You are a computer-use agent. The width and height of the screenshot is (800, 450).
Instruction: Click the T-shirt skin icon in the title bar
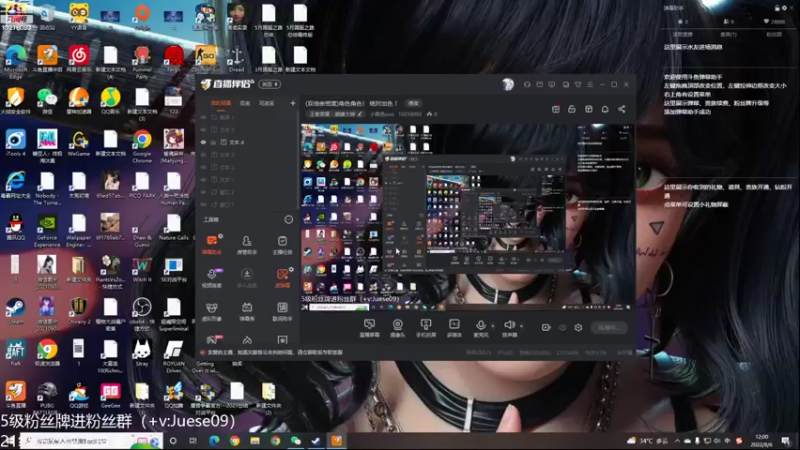[578, 84]
